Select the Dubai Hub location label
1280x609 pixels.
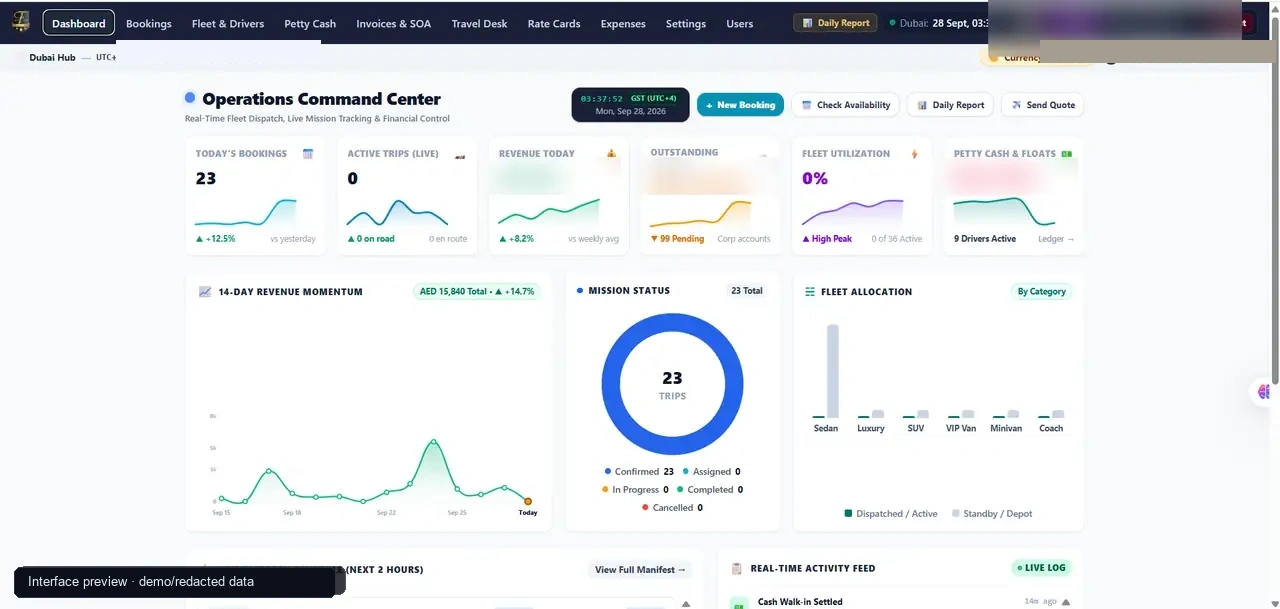[52, 58]
